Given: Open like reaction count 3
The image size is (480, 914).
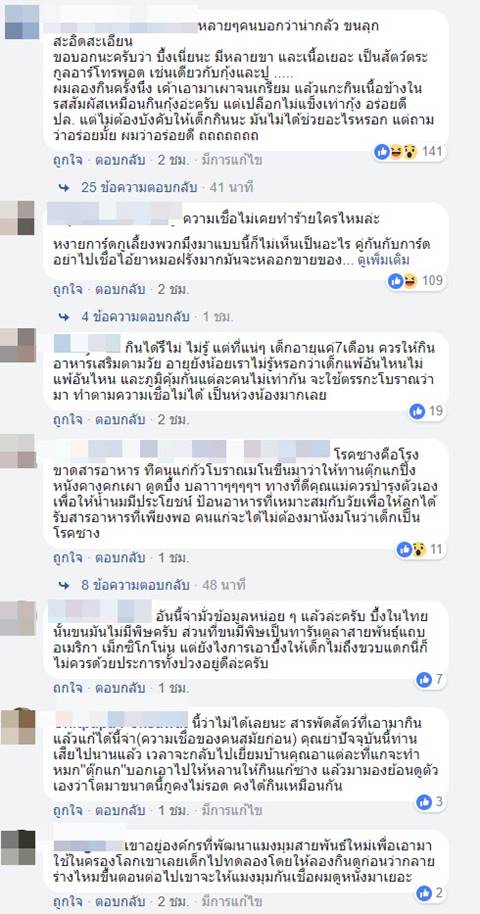Looking at the screenshot, I should 431,802.
